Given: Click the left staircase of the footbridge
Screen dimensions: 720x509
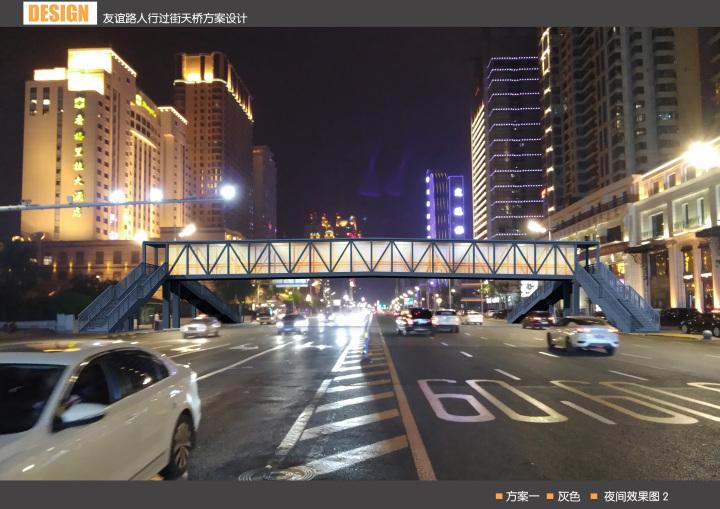Looking at the screenshot, I should tap(120, 298).
